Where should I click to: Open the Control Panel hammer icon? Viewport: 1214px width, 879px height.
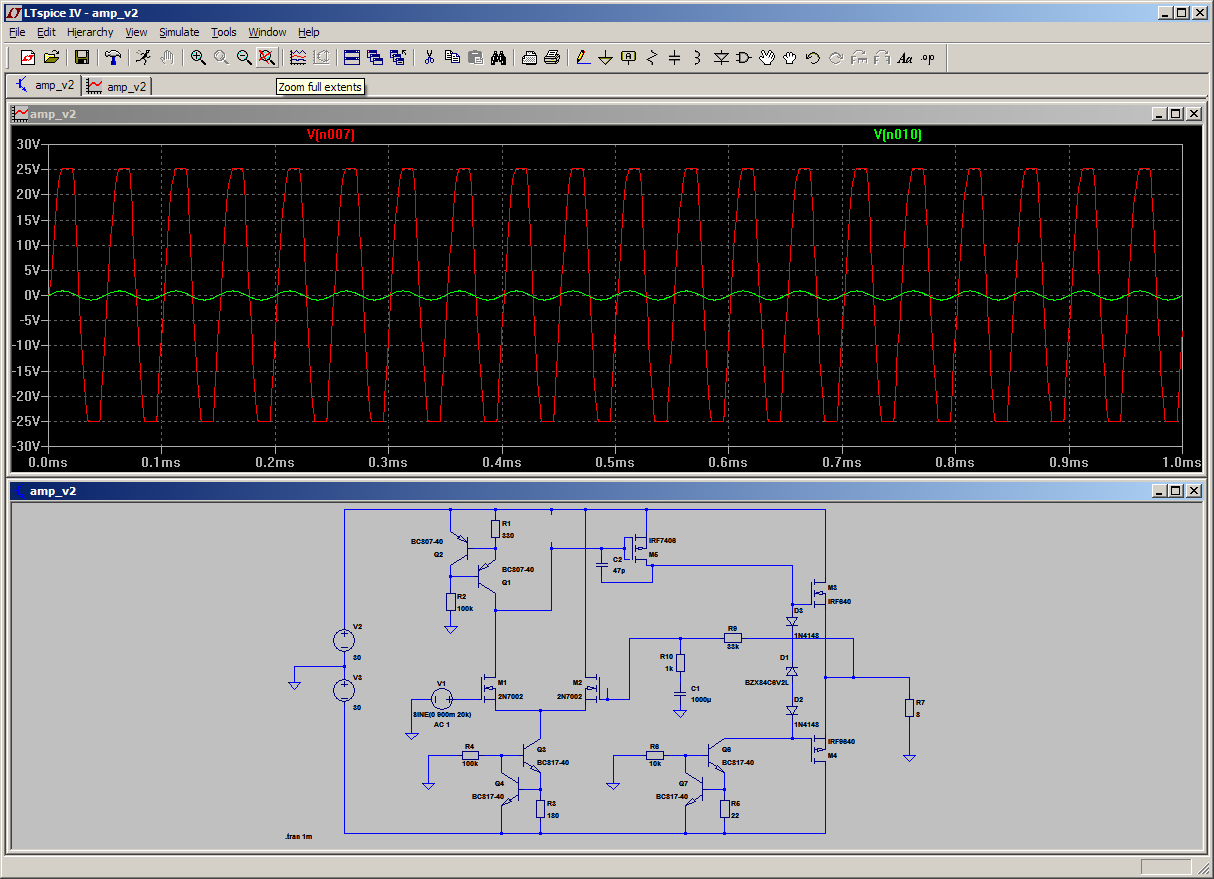coord(113,57)
